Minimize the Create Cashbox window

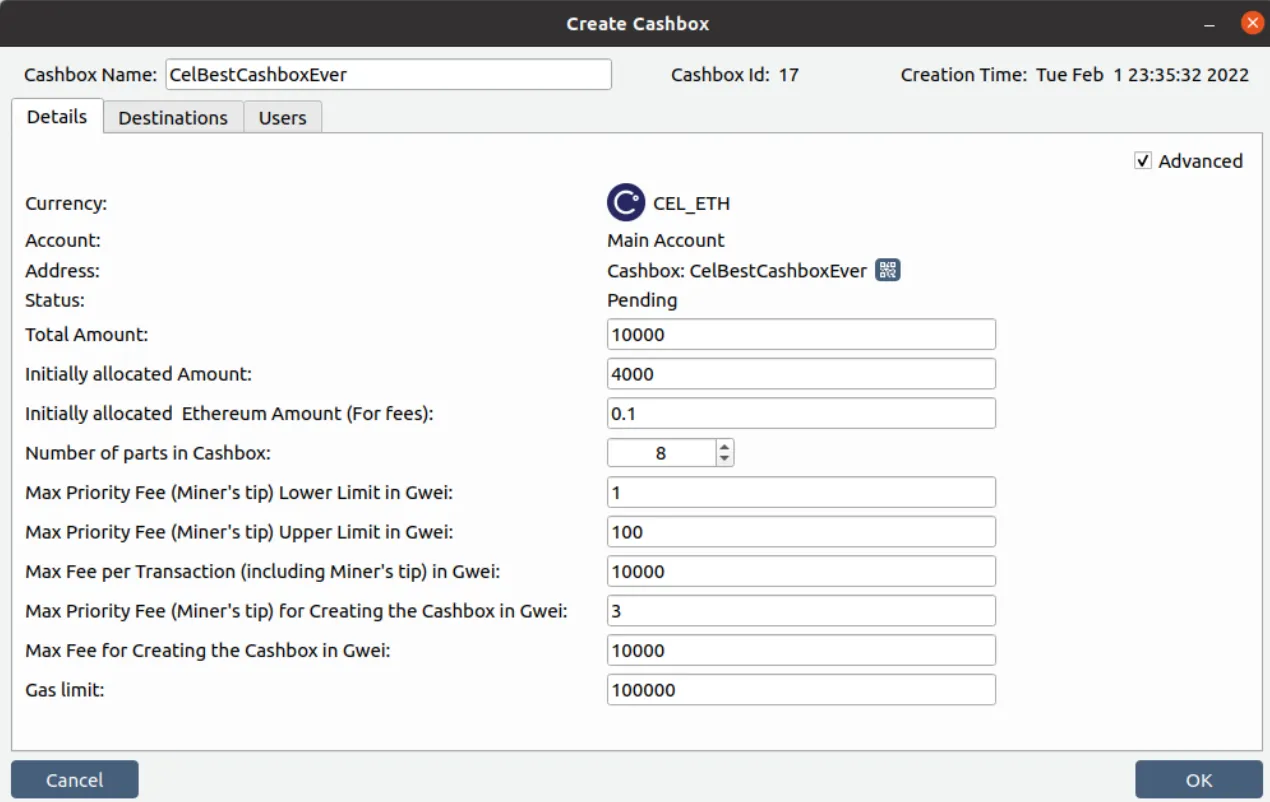tap(1210, 24)
